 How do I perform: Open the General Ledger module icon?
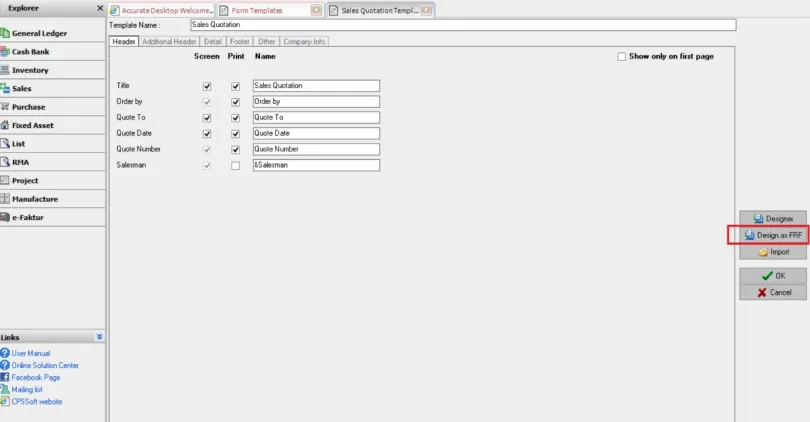pos(5,33)
